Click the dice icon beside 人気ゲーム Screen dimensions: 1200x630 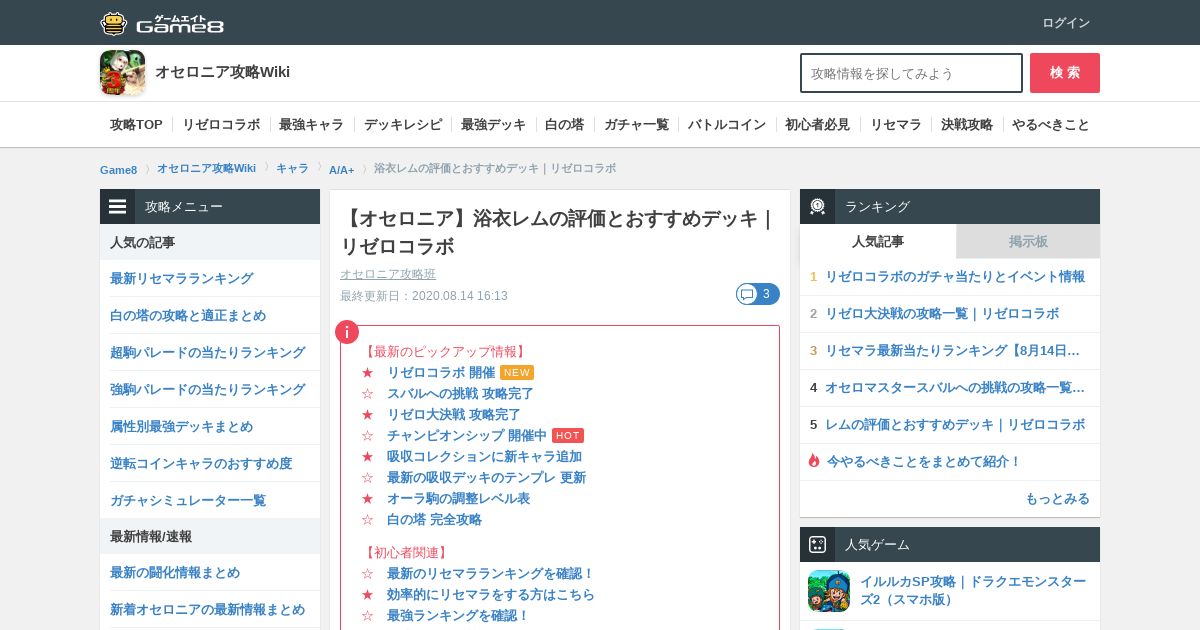tap(817, 545)
